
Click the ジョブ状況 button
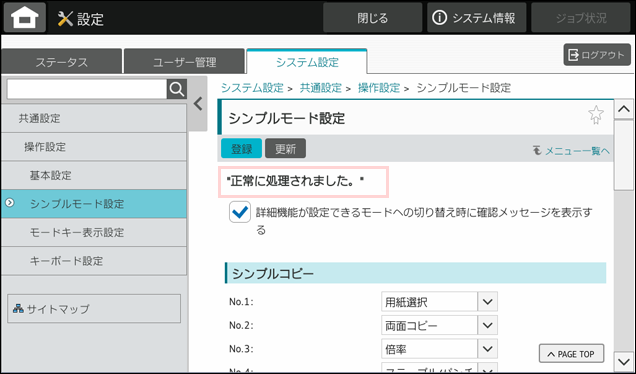coord(581,18)
